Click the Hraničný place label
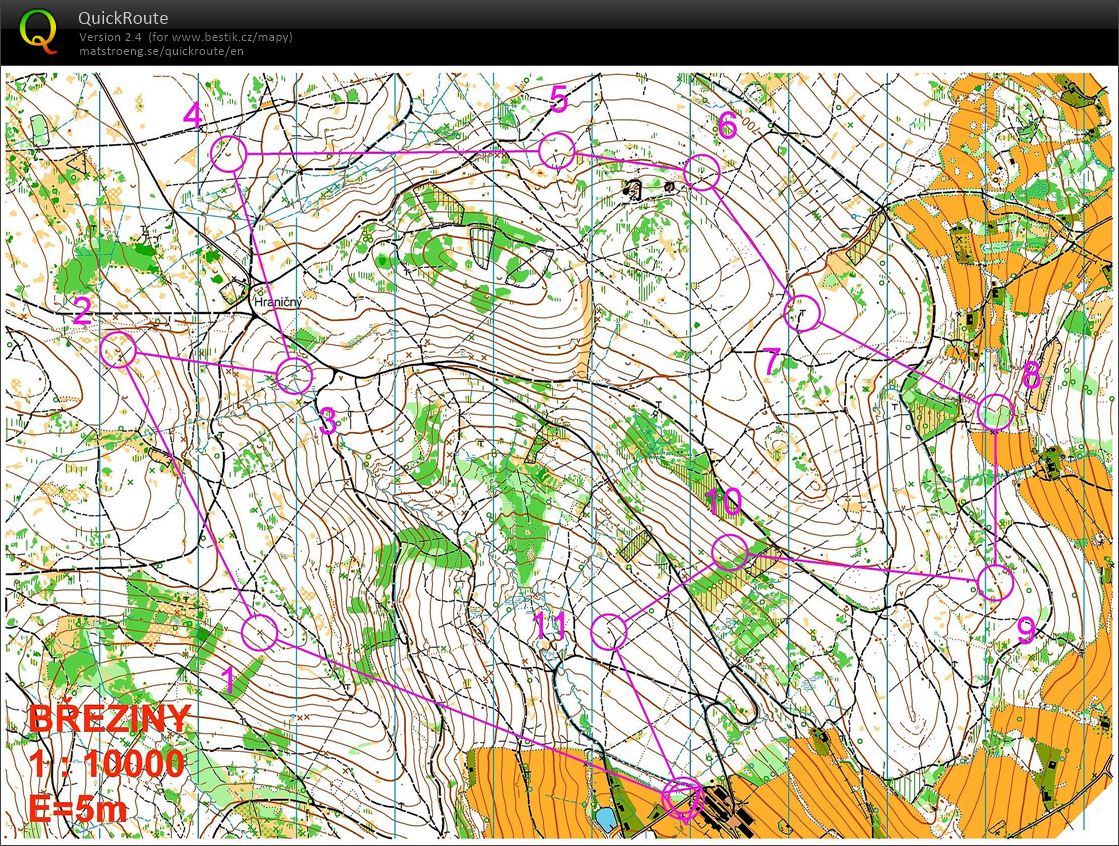The height and width of the screenshot is (846, 1119). 278,303
